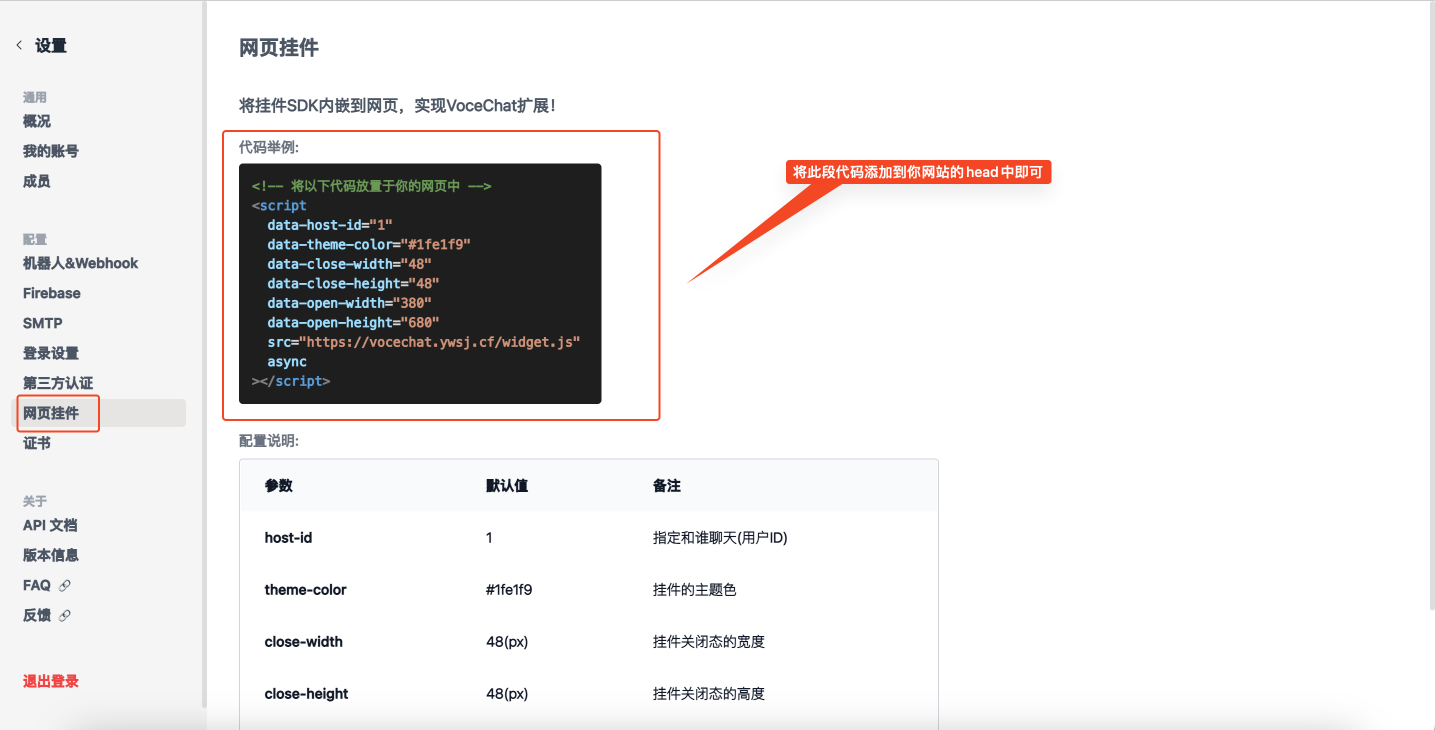The image size is (1435, 730).
Task: Click the default value #1fe1f9
Action: coord(509,589)
